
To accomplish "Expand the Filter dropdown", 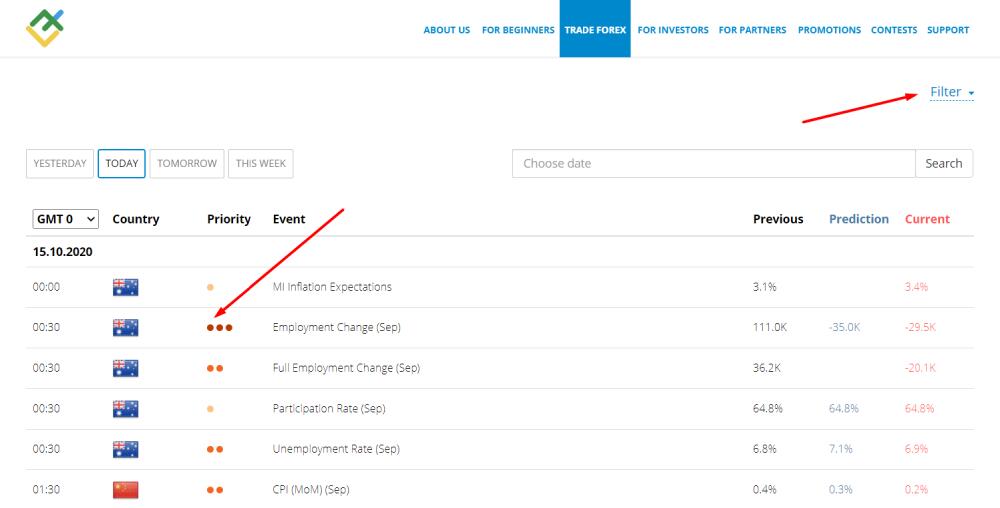I will tap(950, 92).
